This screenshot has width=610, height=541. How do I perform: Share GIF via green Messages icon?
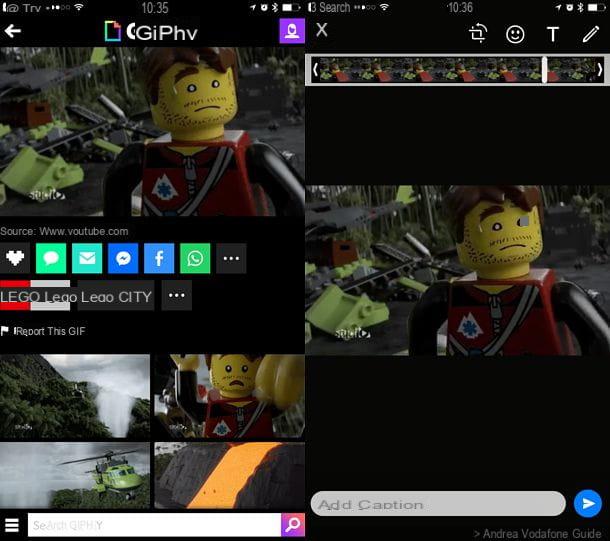tap(51, 258)
